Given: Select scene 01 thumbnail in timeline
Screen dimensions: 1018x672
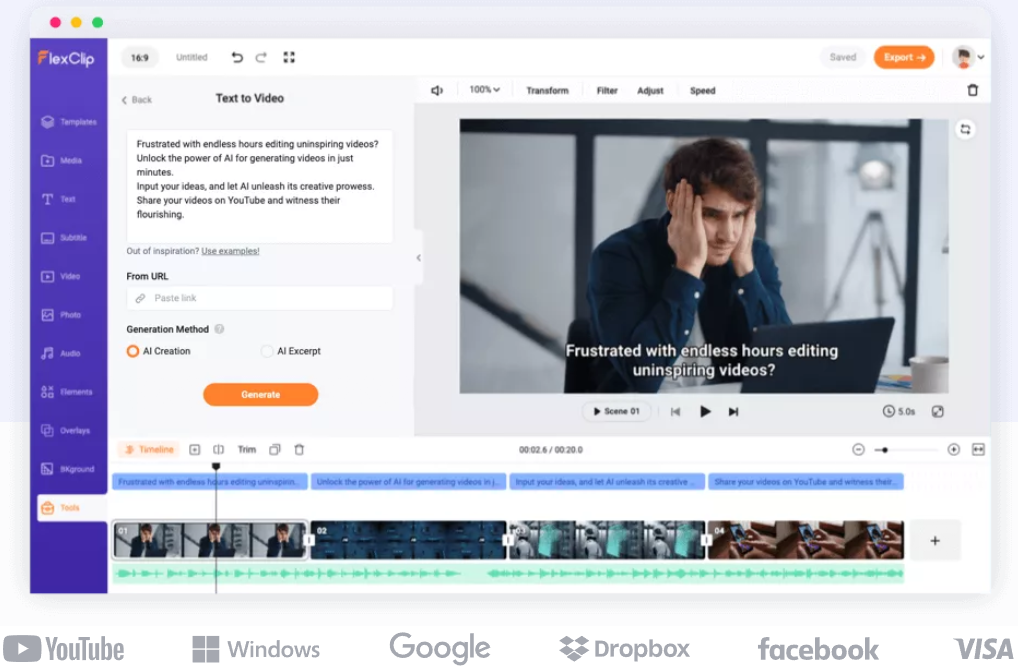Looking at the screenshot, I should (210, 540).
